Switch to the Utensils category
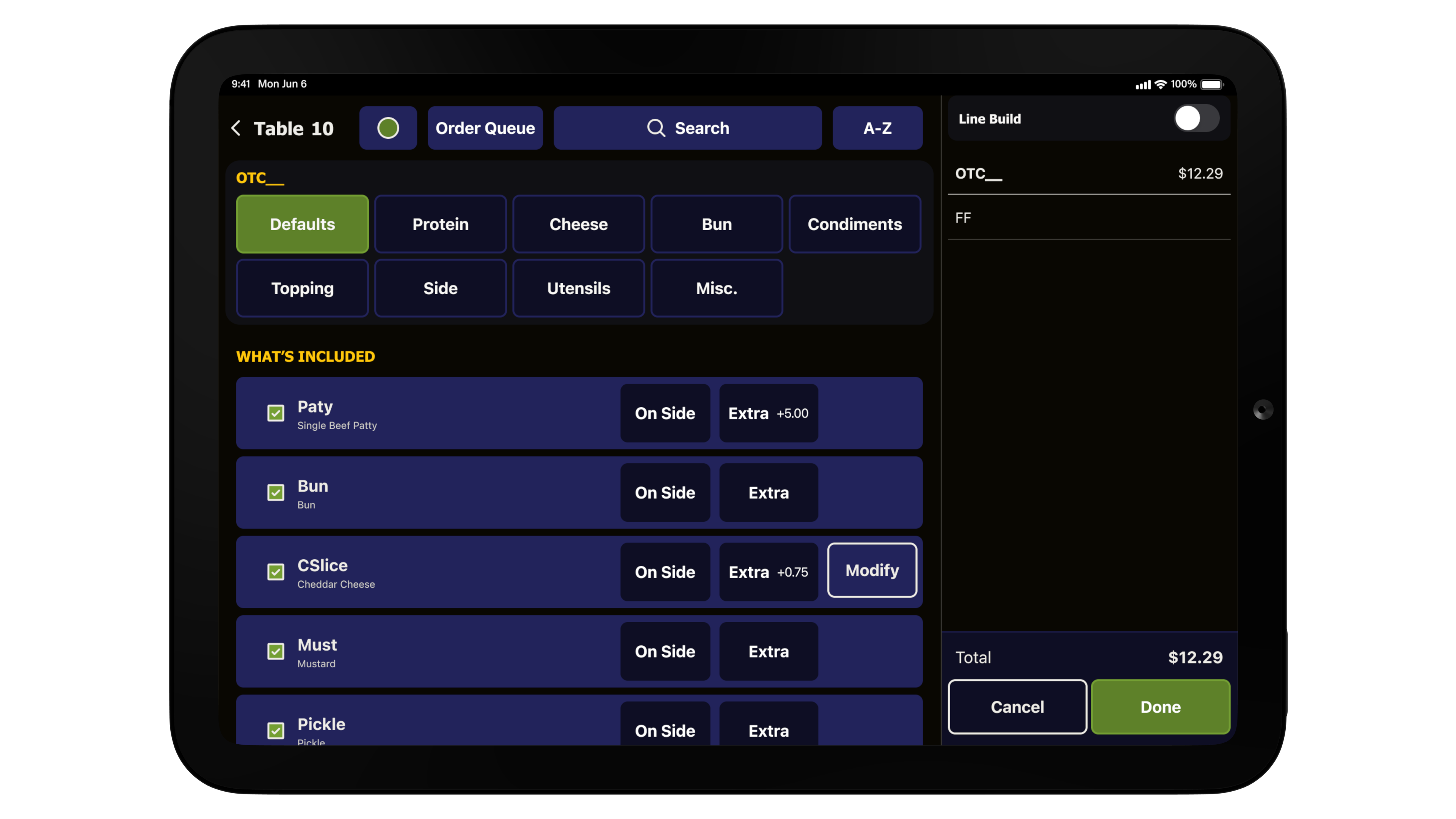 [578, 288]
